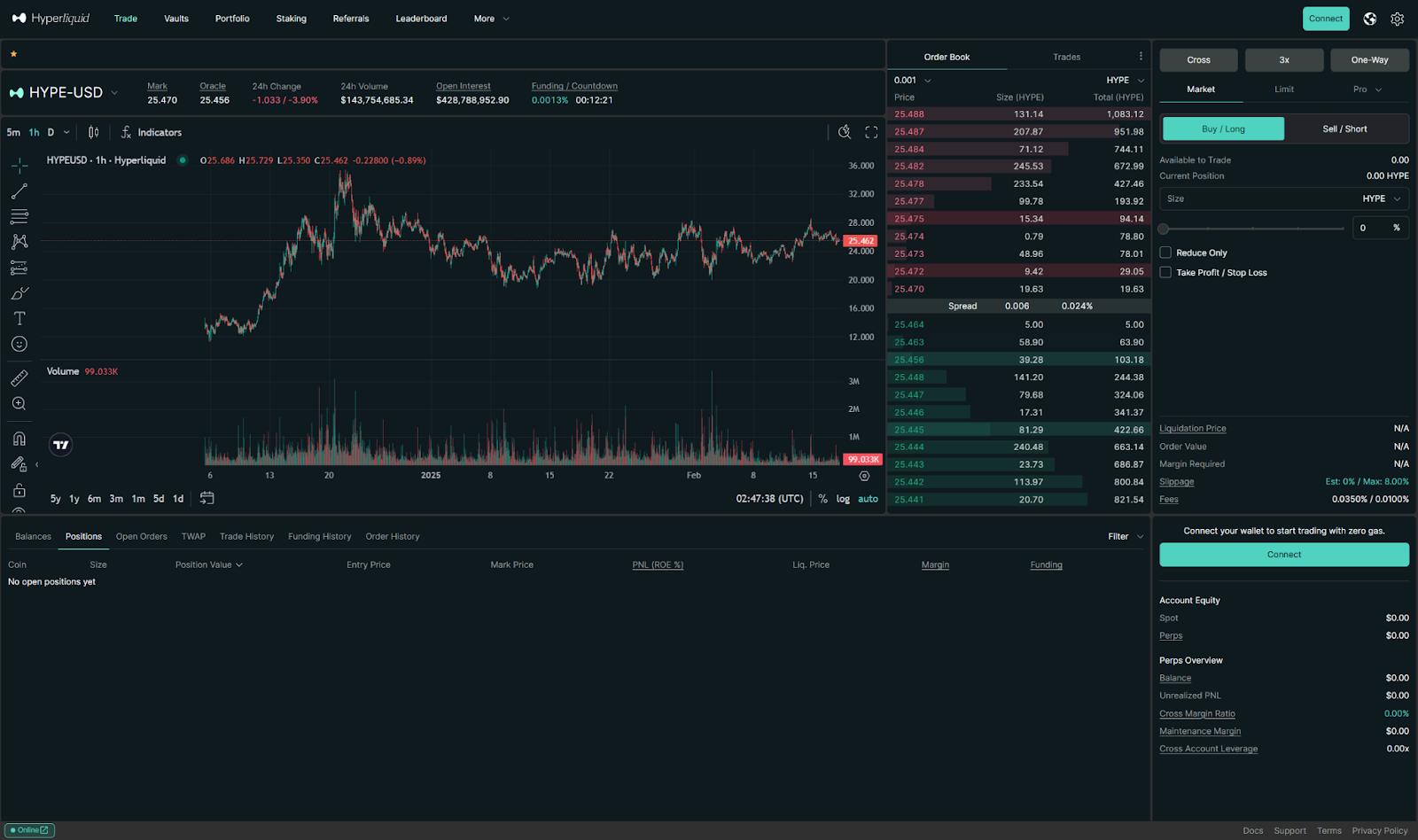Toggle auto scale mode

tap(869, 499)
